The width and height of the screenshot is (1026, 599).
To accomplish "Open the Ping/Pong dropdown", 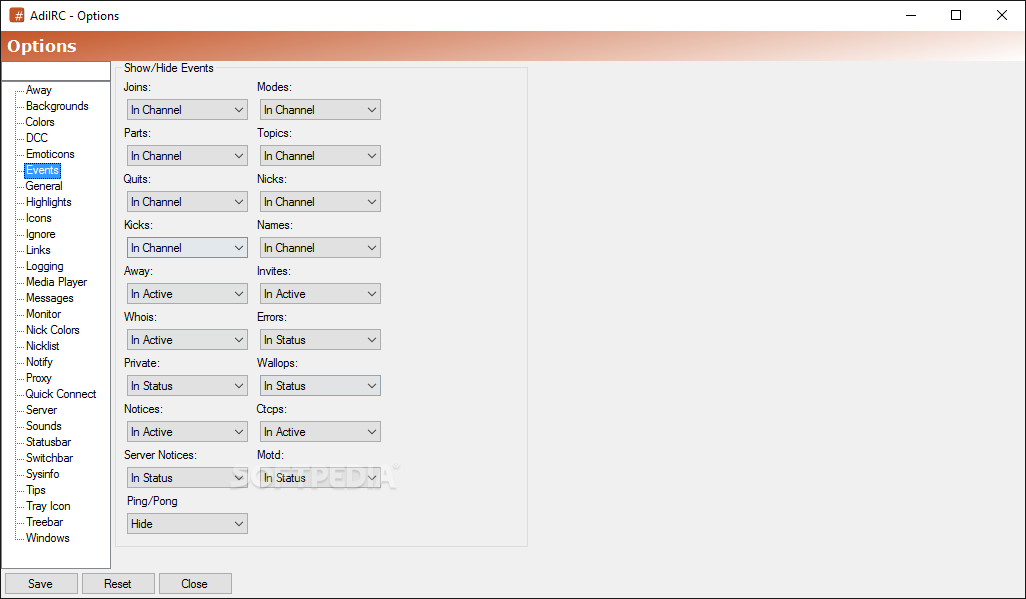I will click(x=187, y=524).
